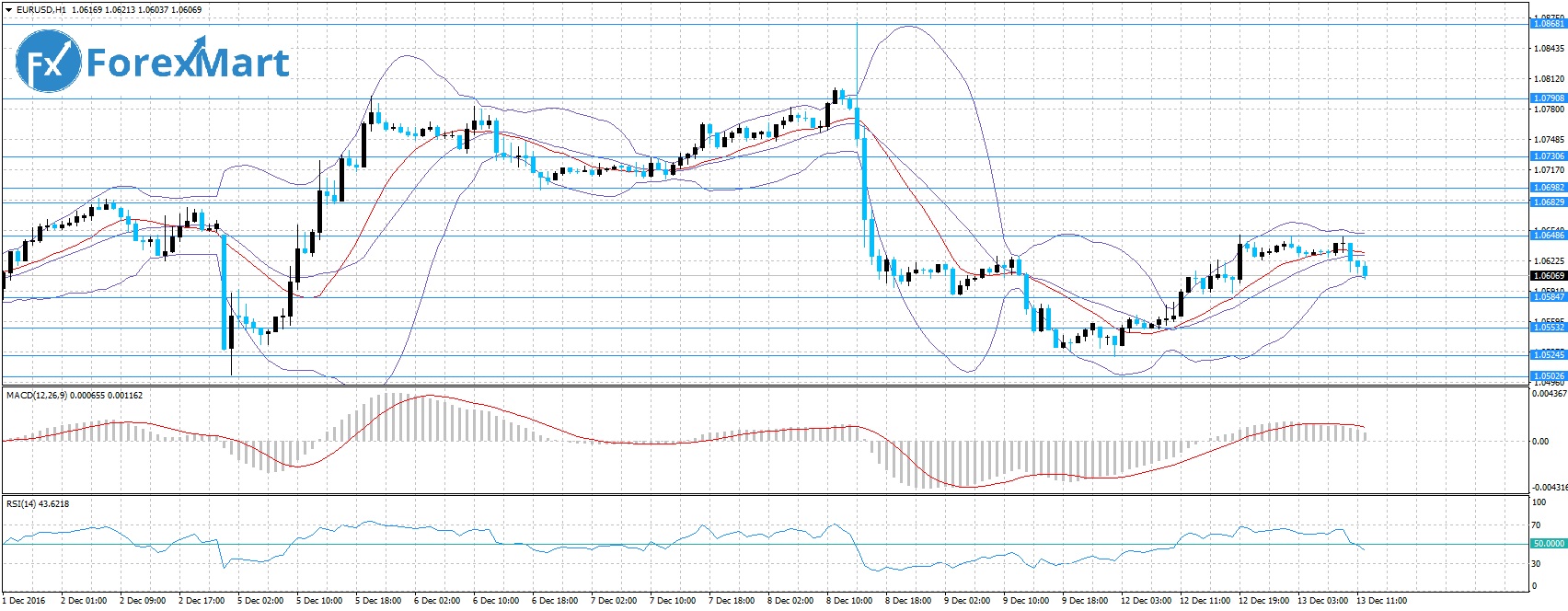
Task: Click the 9 Dec 02:00 time label
Action: coord(968,601)
